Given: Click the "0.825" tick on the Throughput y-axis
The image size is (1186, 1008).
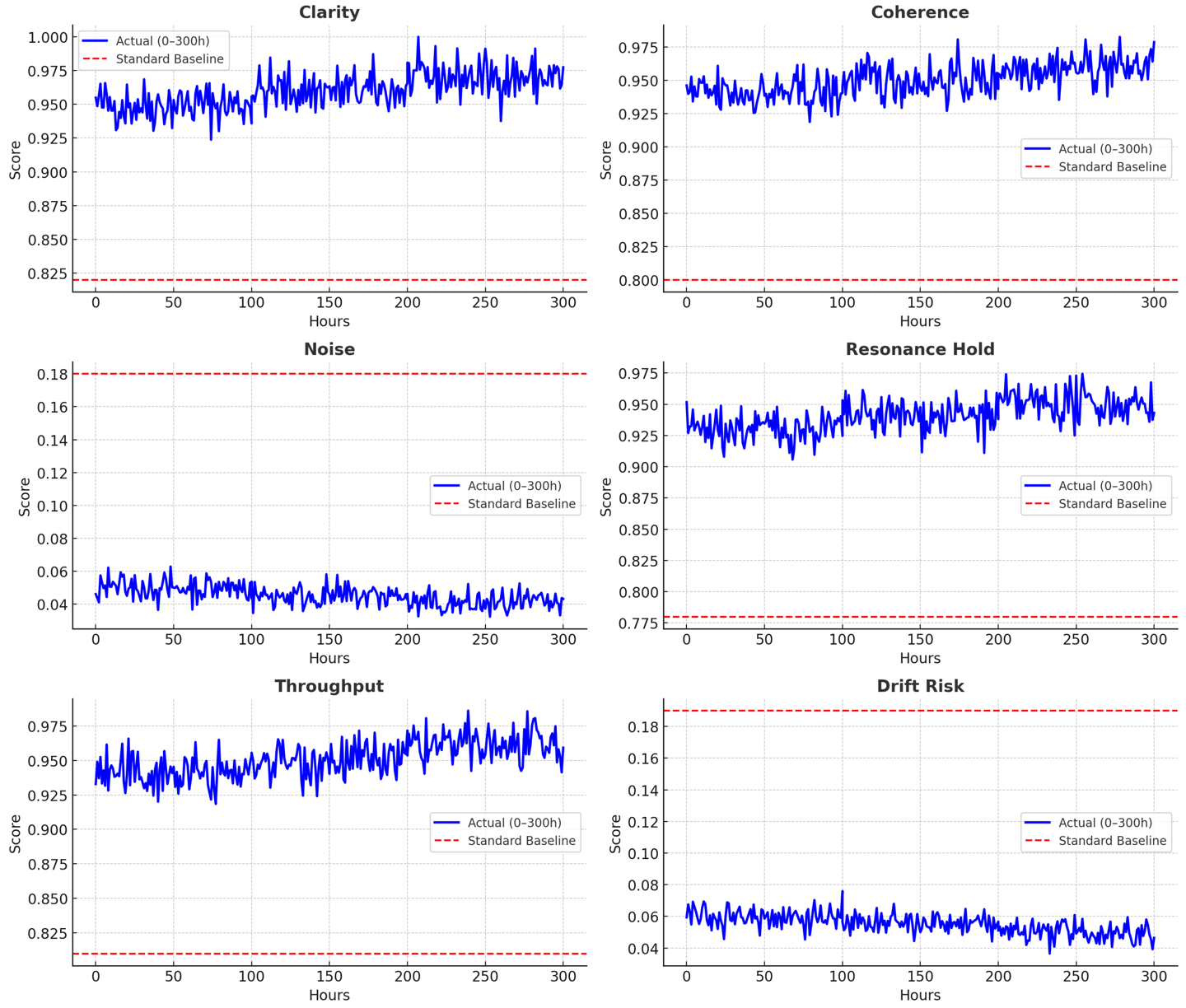Looking at the screenshot, I should pyautogui.click(x=48, y=933).
